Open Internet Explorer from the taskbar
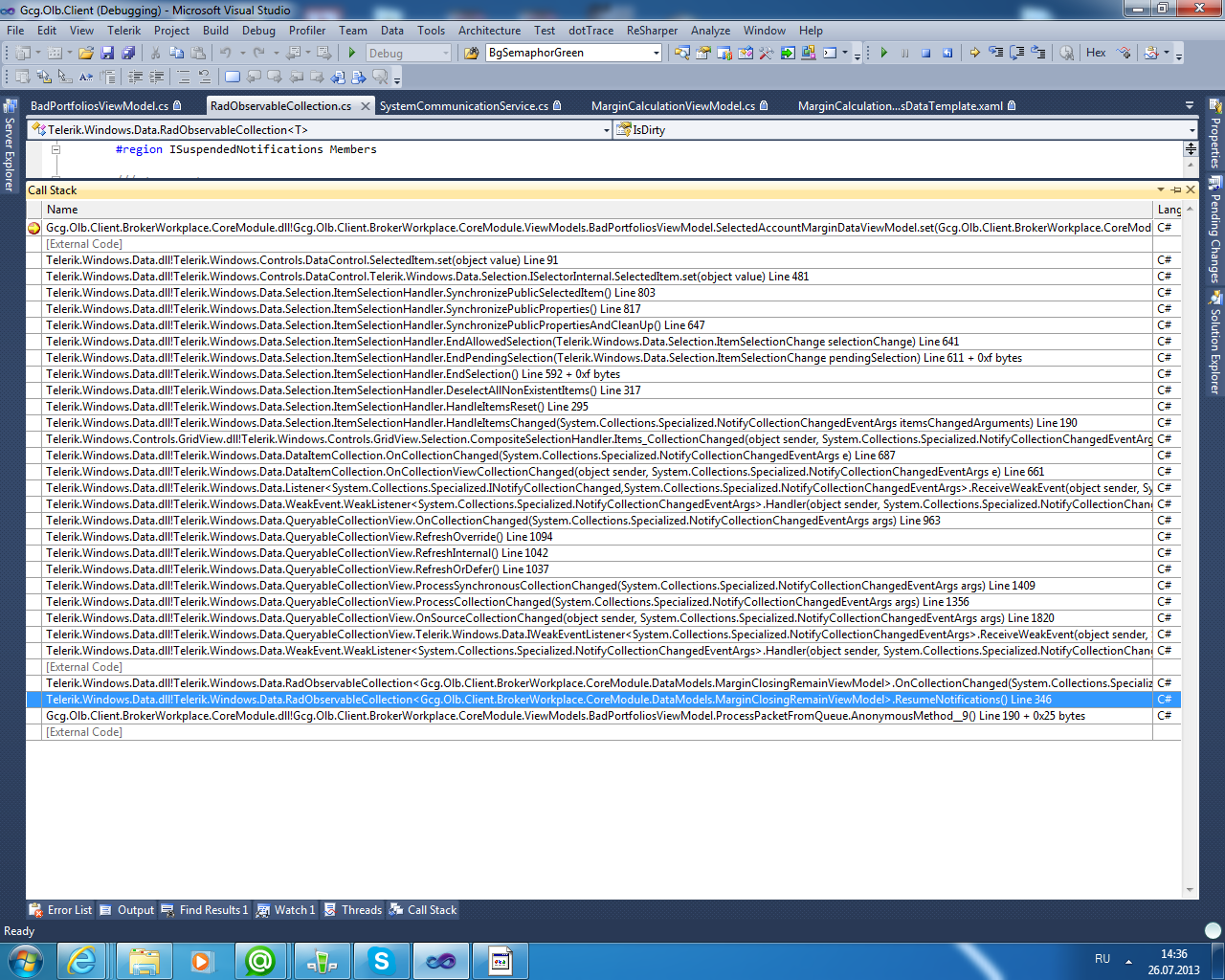The width and height of the screenshot is (1225, 980). [83, 960]
